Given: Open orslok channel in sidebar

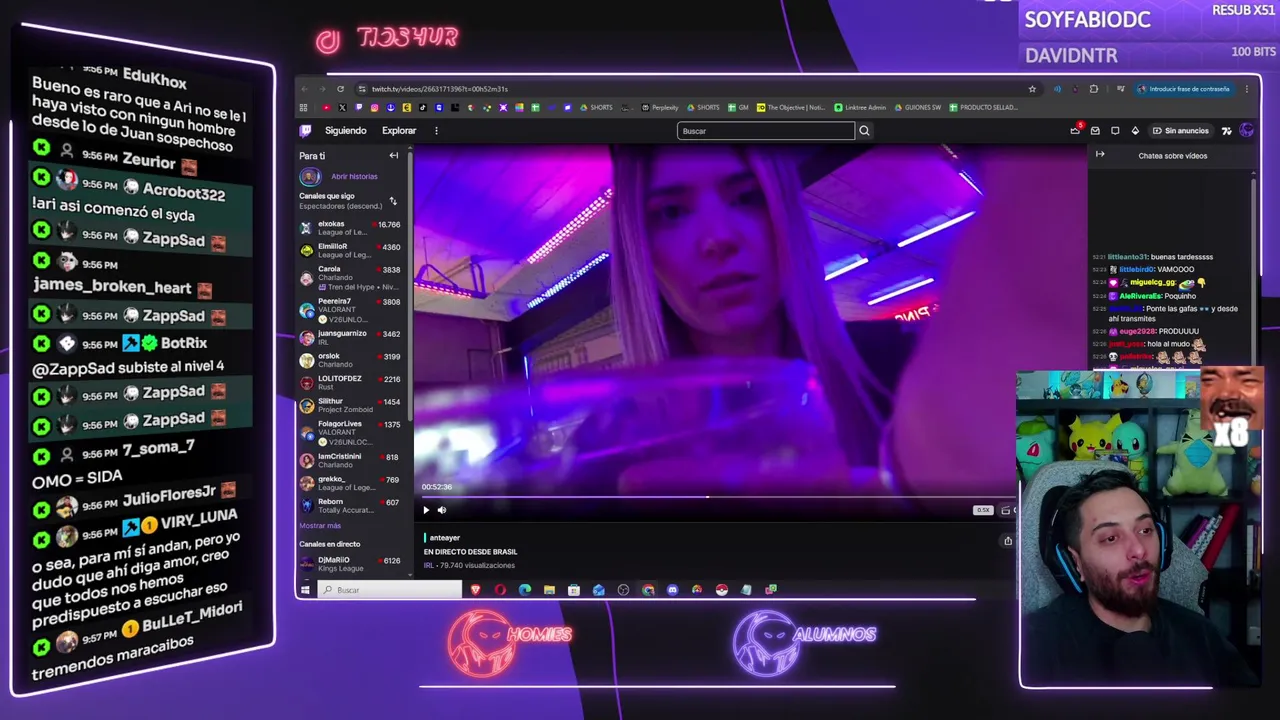Looking at the screenshot, I should (350, 360).
